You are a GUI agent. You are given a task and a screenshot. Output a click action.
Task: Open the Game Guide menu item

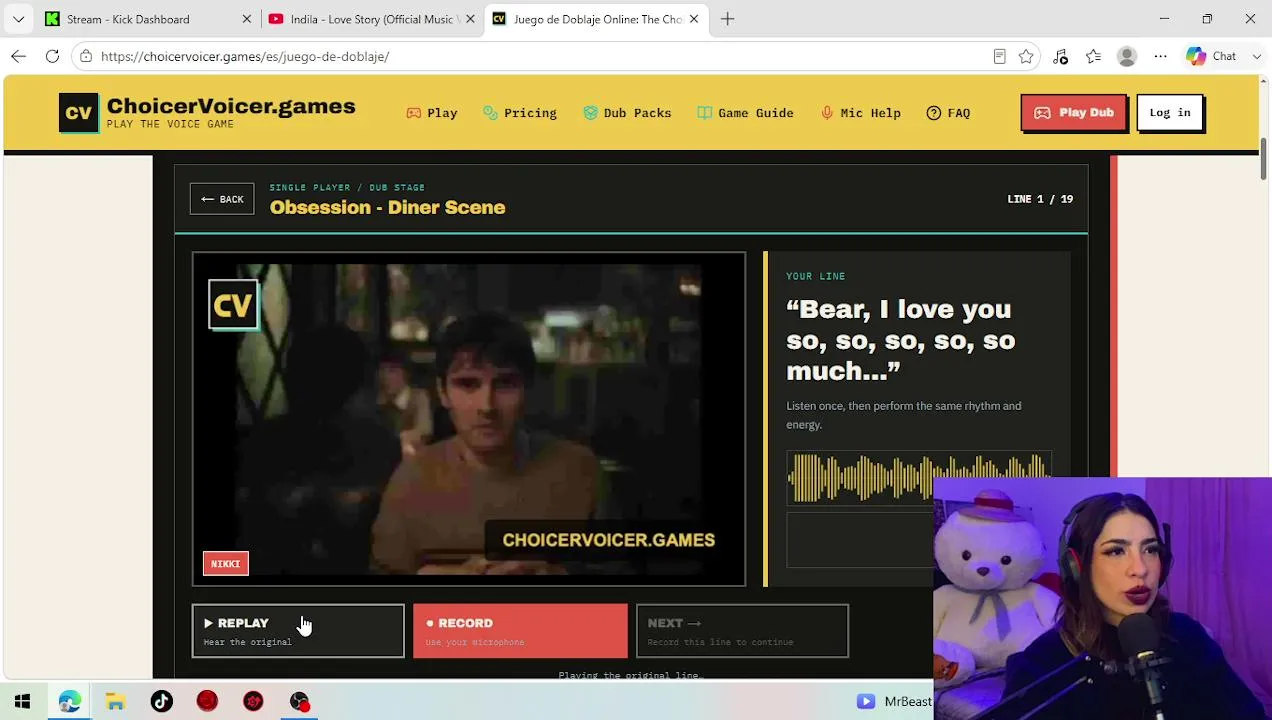click(x=746, y=113)
